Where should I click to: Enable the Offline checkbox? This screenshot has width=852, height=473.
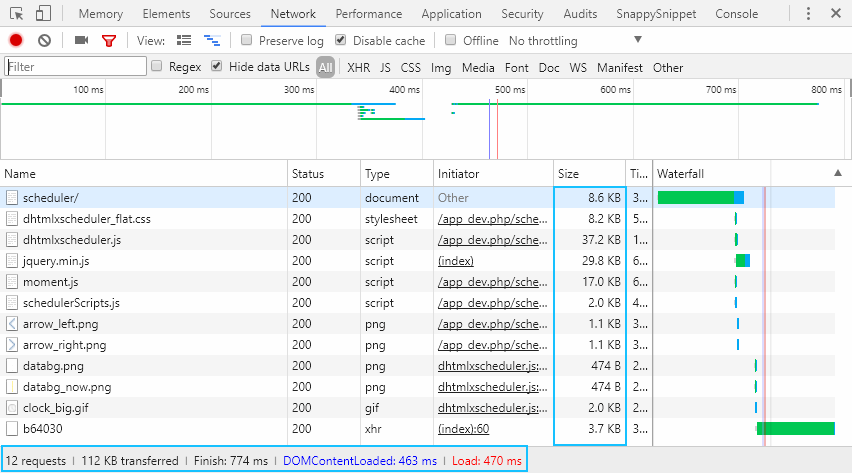[450, 40]
